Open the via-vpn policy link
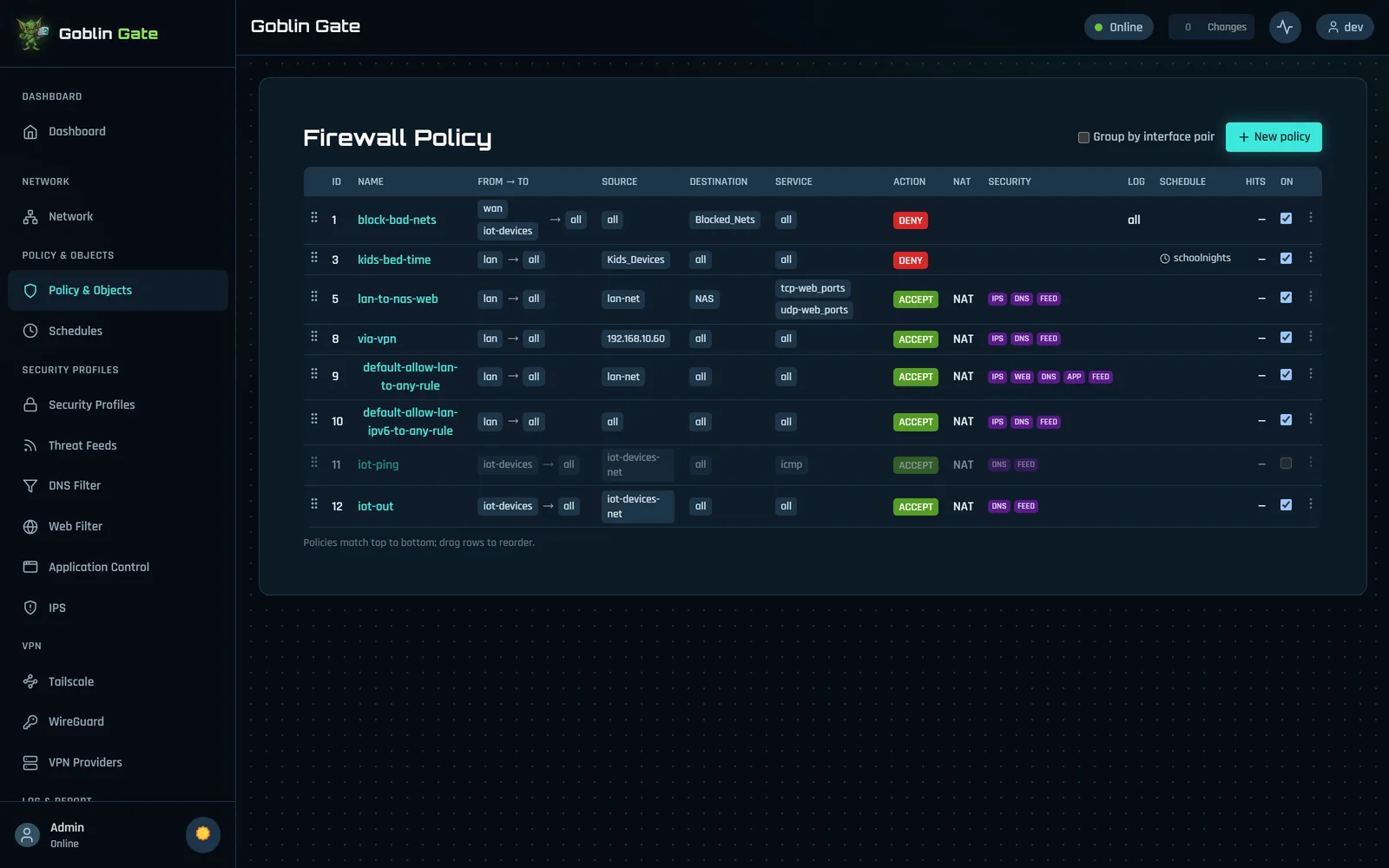Viewport: 1389px width, 868px height. [377, 339]
